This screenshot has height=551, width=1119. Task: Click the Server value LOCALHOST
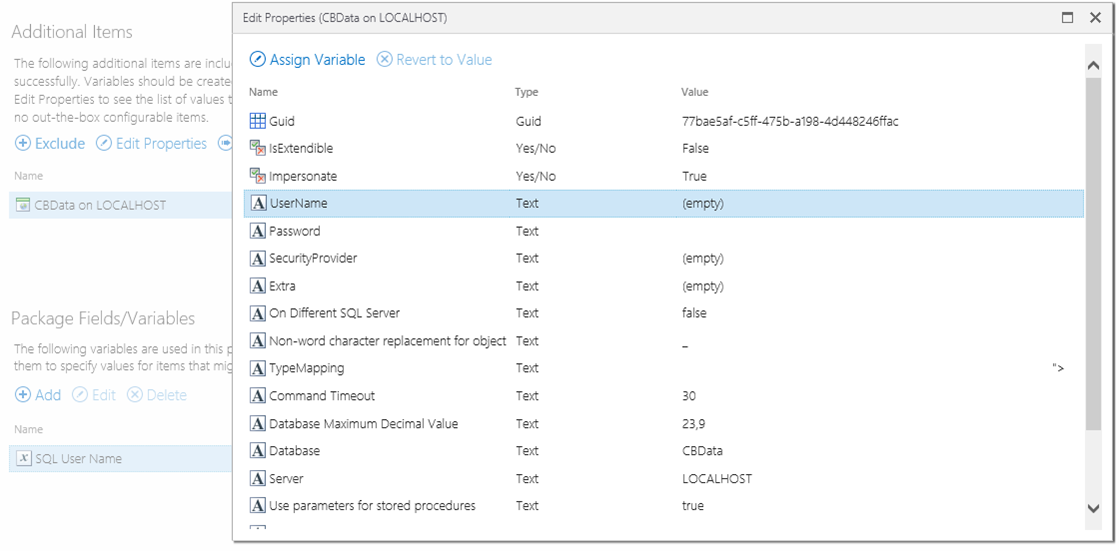point(716,479)
